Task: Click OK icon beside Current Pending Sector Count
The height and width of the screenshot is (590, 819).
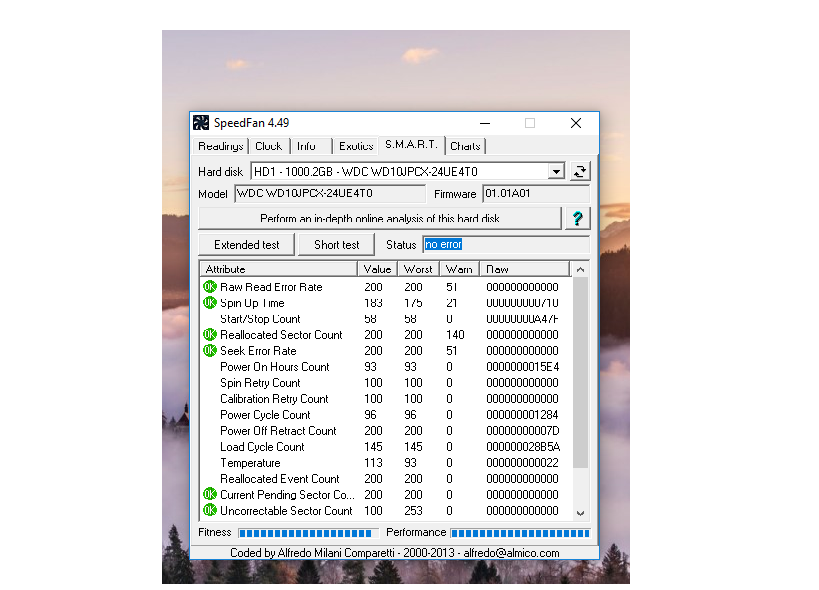Action: [210, 495]
